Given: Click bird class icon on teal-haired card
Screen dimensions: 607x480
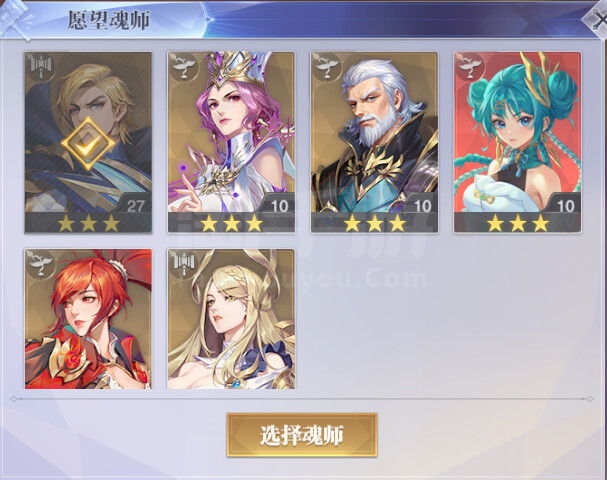Looking at the screenshot, I should pyautogui.click(x=470, y=68).
